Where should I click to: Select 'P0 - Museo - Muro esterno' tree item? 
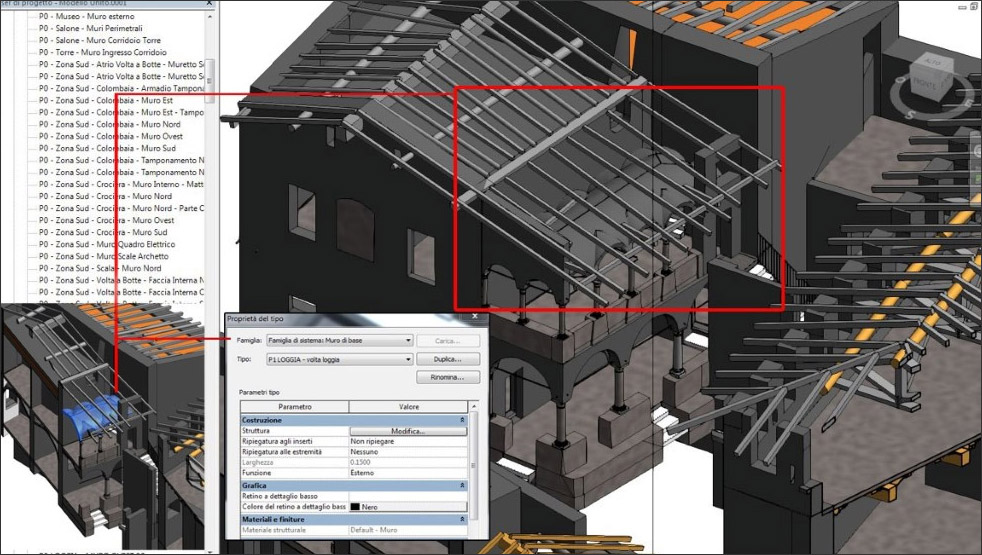click(x=90, y=17)
